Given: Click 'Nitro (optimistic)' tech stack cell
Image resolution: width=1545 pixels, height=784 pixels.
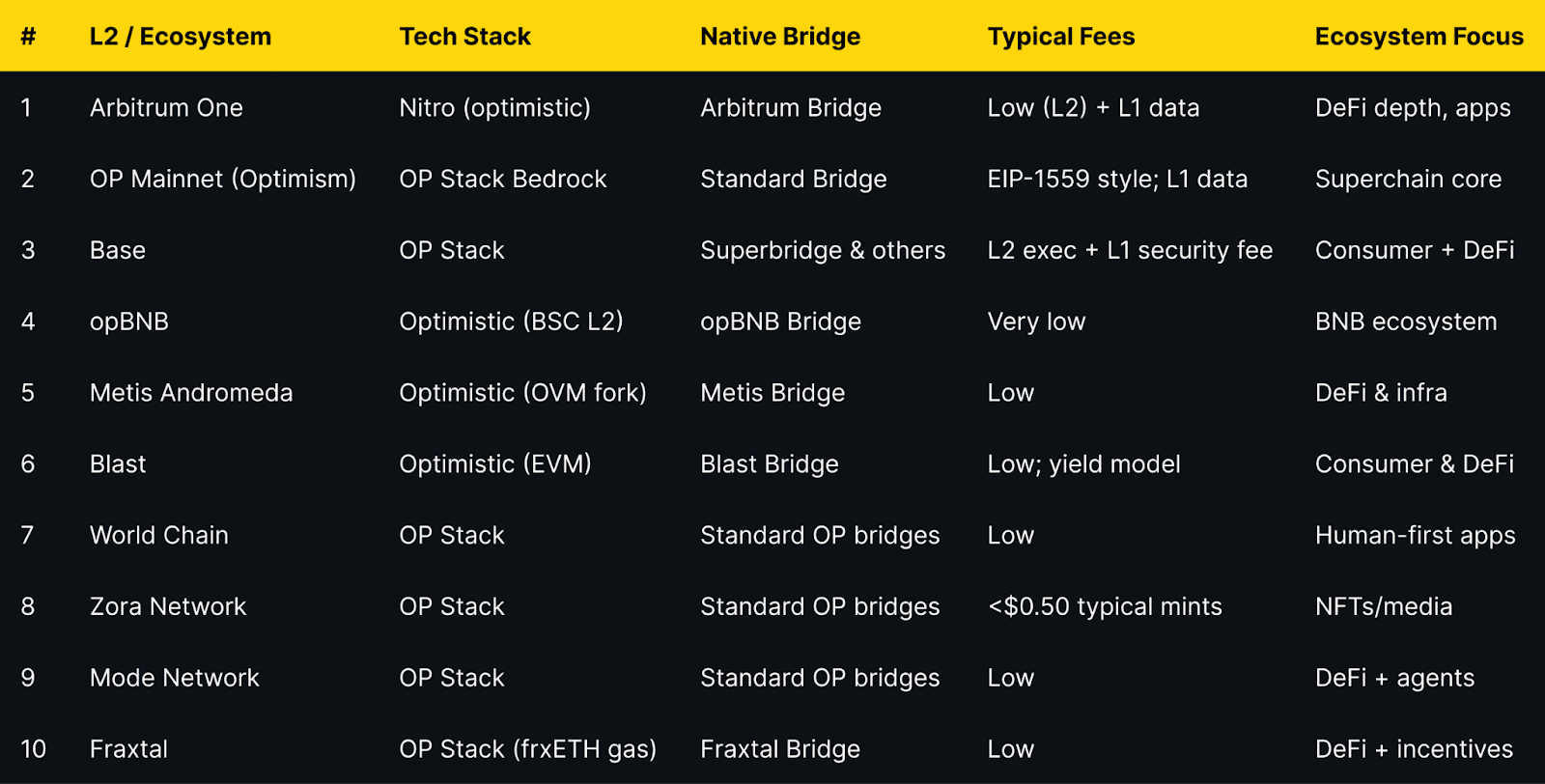Looking at the screenshot, I should [494, 108].
